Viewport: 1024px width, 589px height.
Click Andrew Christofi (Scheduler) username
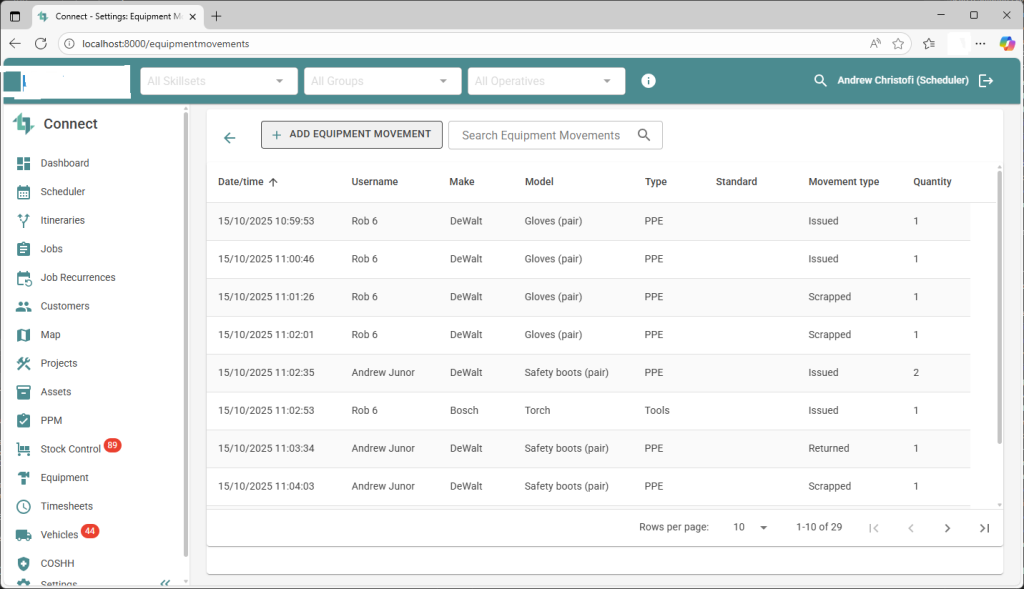pos(903,80)
